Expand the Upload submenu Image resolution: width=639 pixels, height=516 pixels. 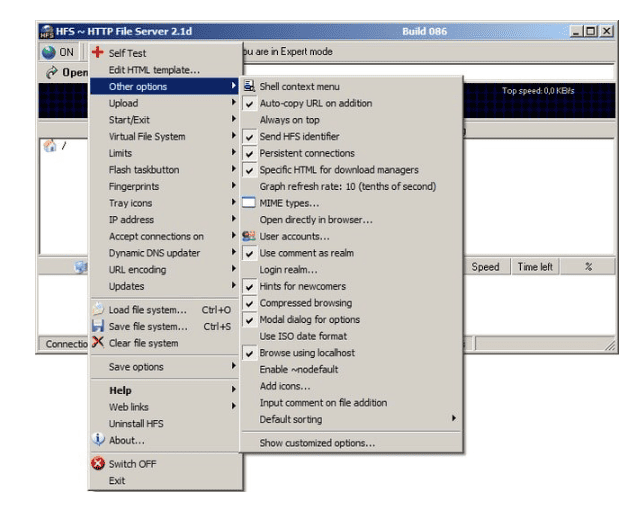(x=164, y=103)
